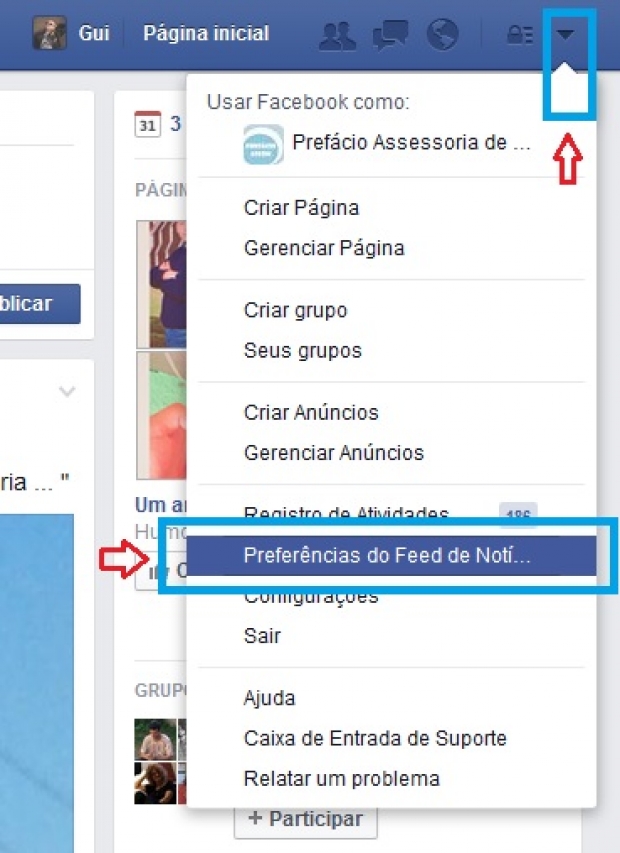Screen dimensions: 620x853
Task: Click the calendar events icon
Action: (x=147, y=125)
